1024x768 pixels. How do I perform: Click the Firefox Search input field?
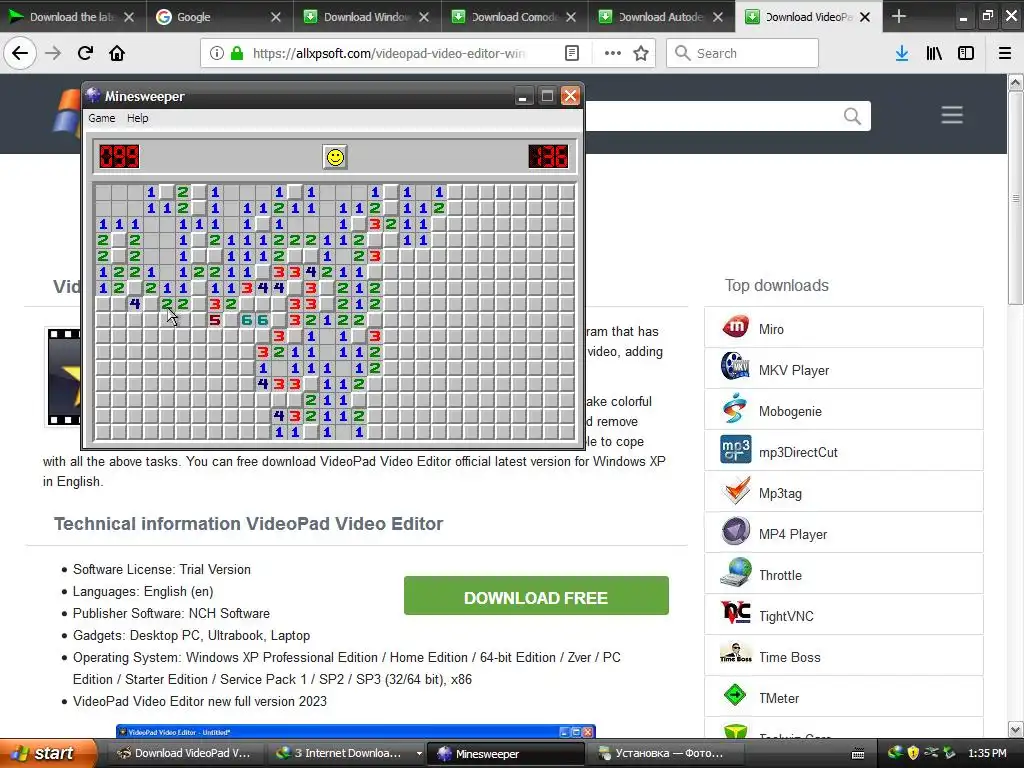pyautogui.click(x=743, y=53)
